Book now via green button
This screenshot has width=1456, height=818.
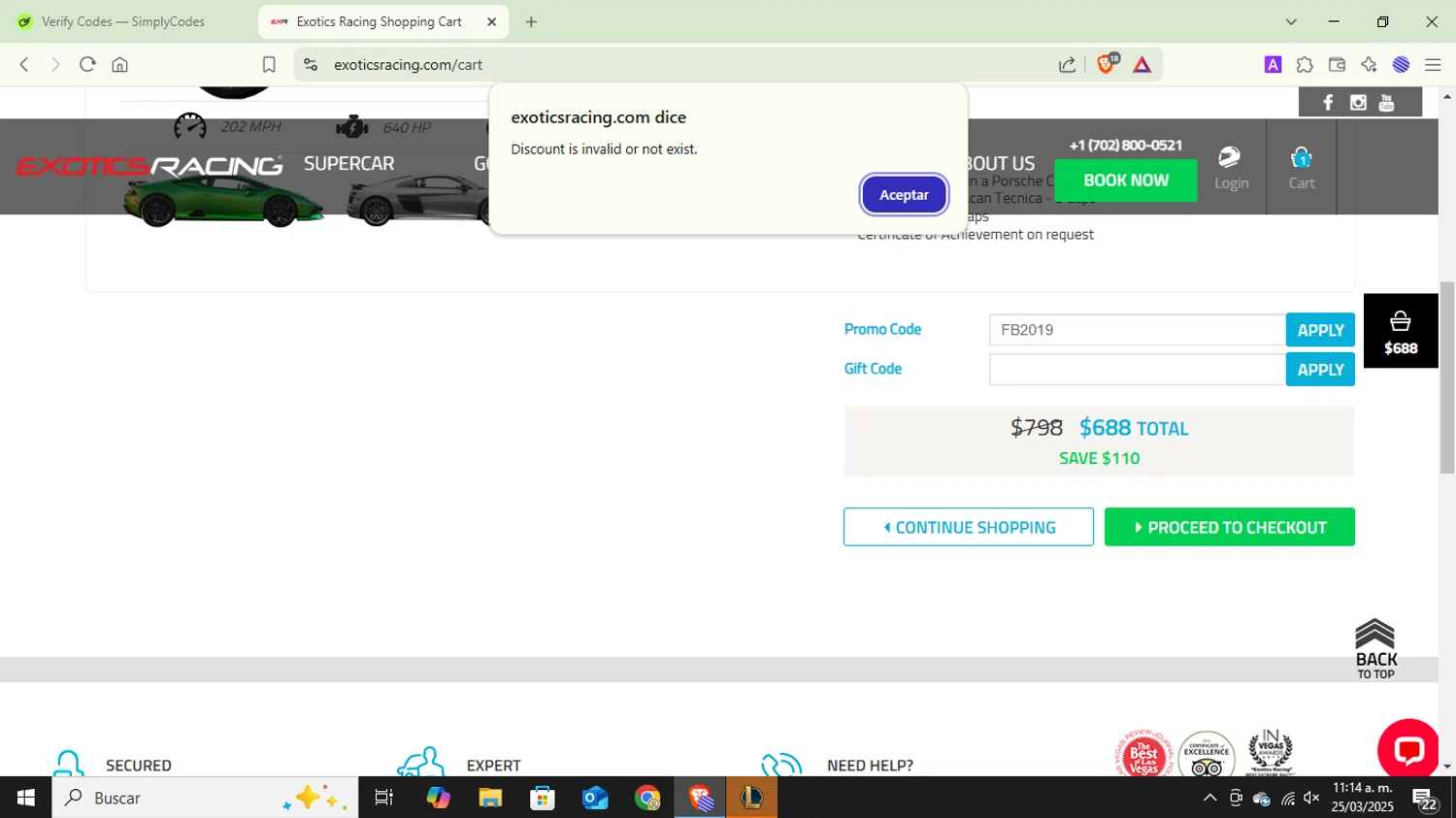(1126, 180)
